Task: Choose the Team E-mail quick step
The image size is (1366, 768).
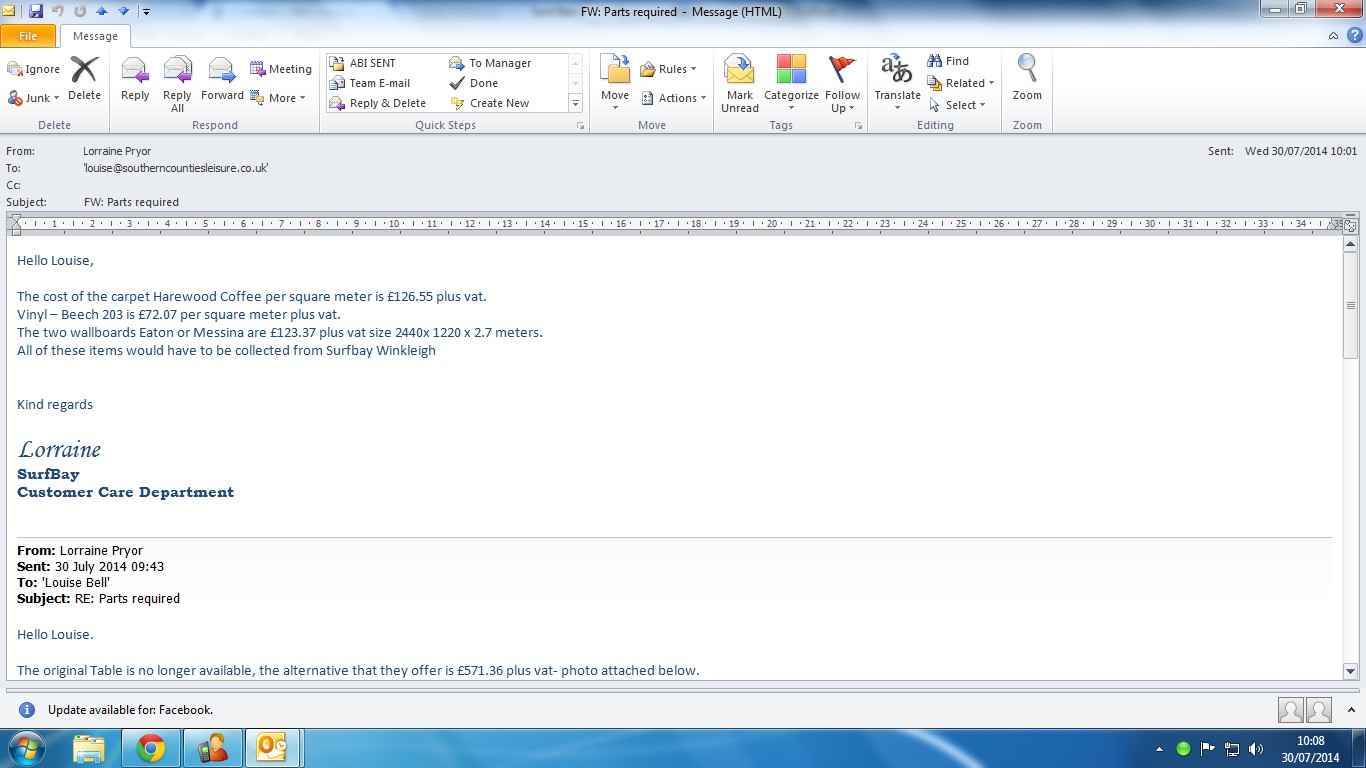Action: click(x=370, y=83)
